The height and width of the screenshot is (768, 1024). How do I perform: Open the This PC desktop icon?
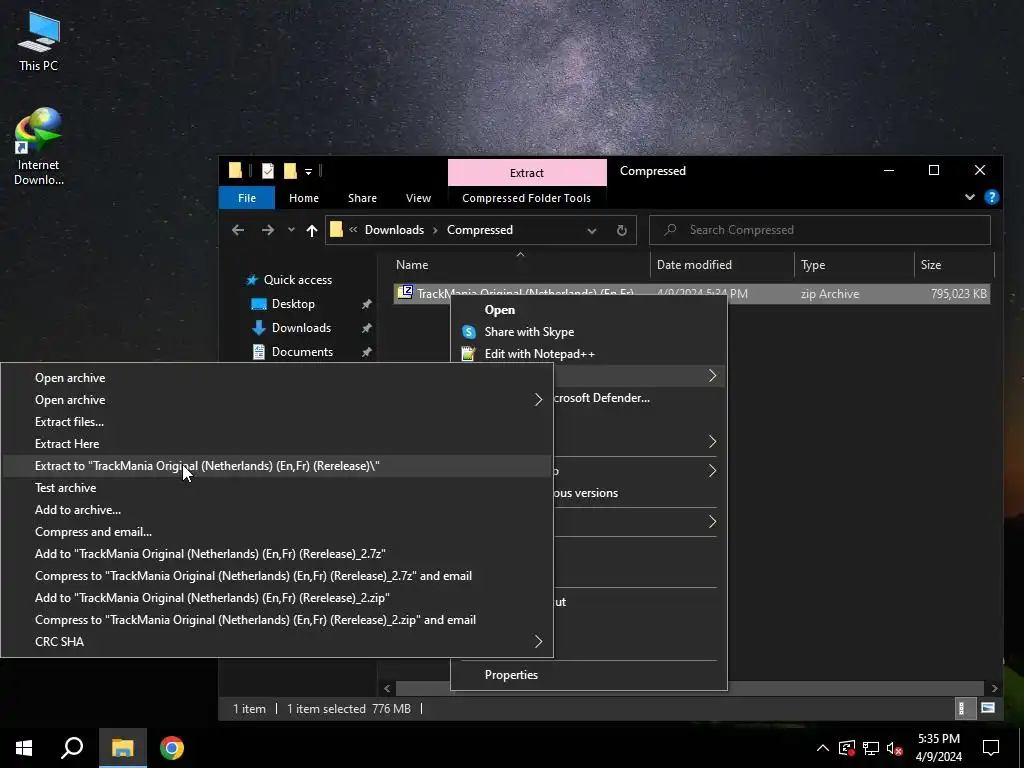point(39,41)
